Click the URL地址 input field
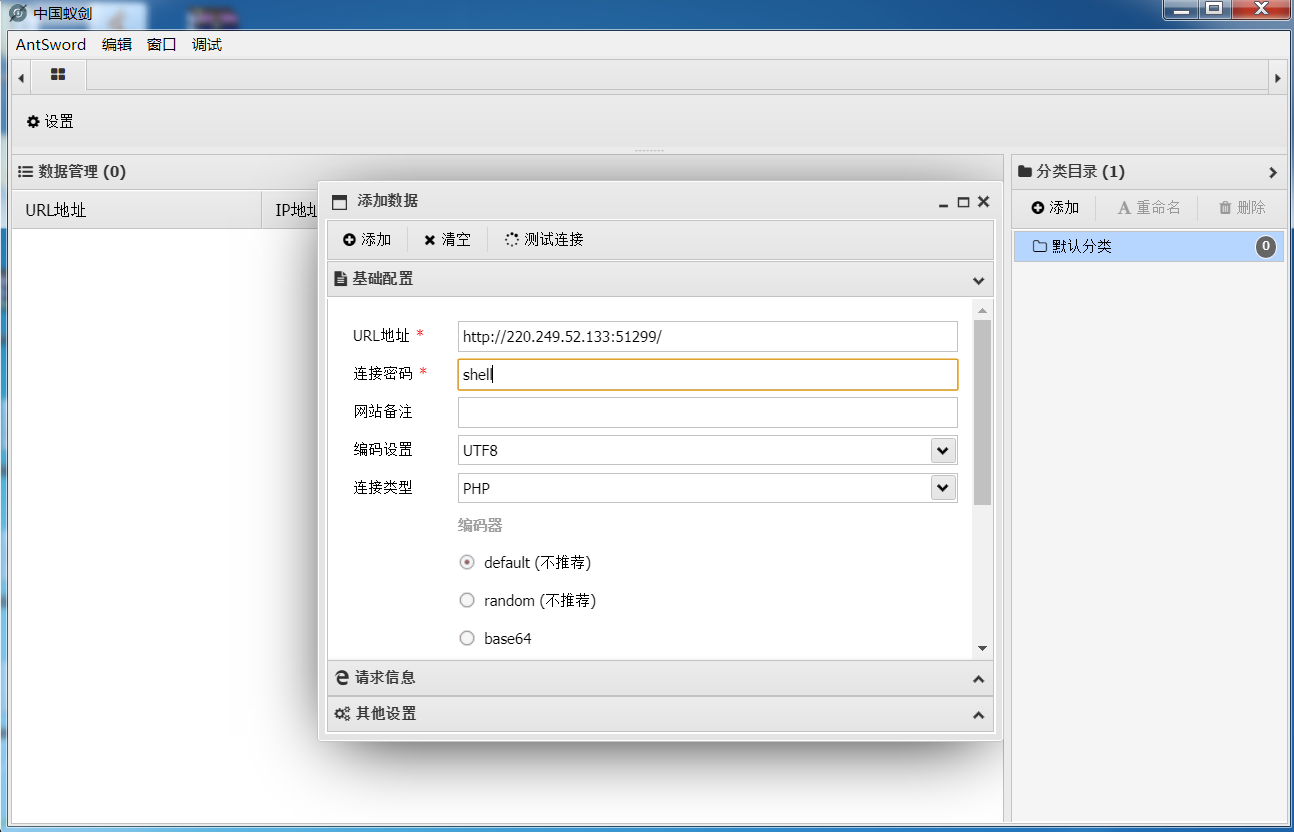This screenshot has height=832, width=1294. coord(708,336)
